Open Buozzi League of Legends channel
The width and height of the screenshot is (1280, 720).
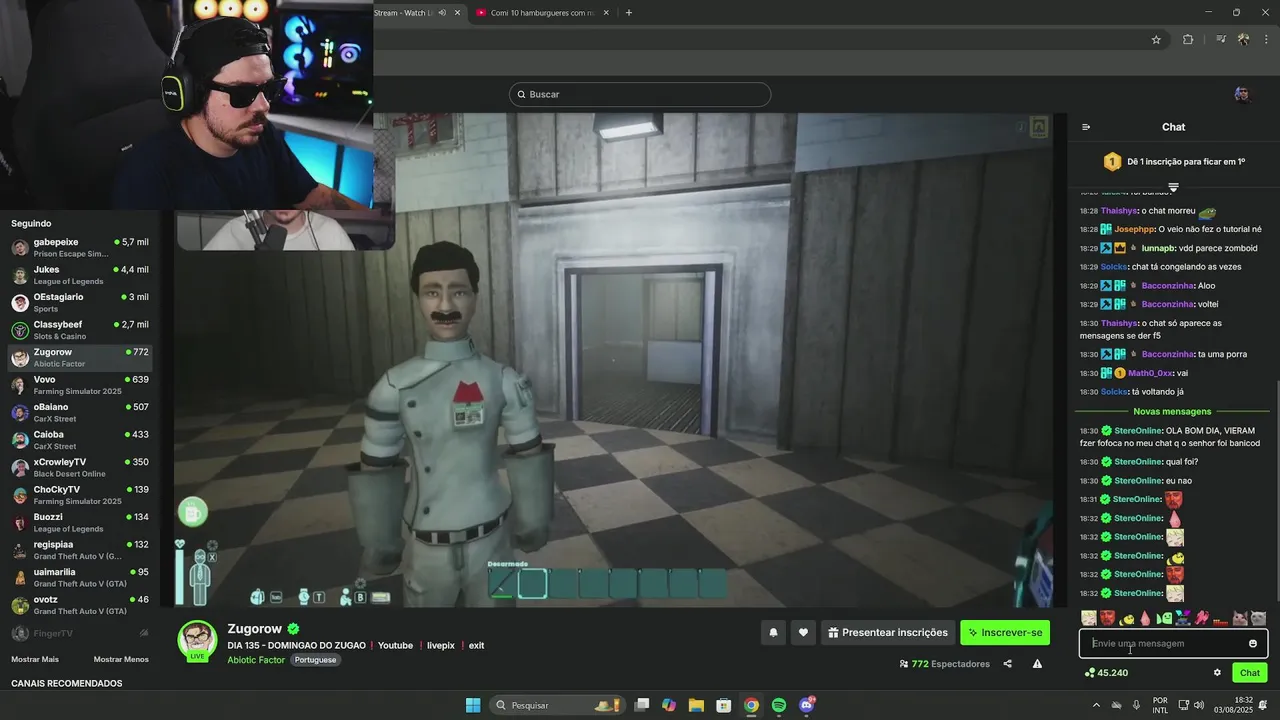[x=80, y=522]
